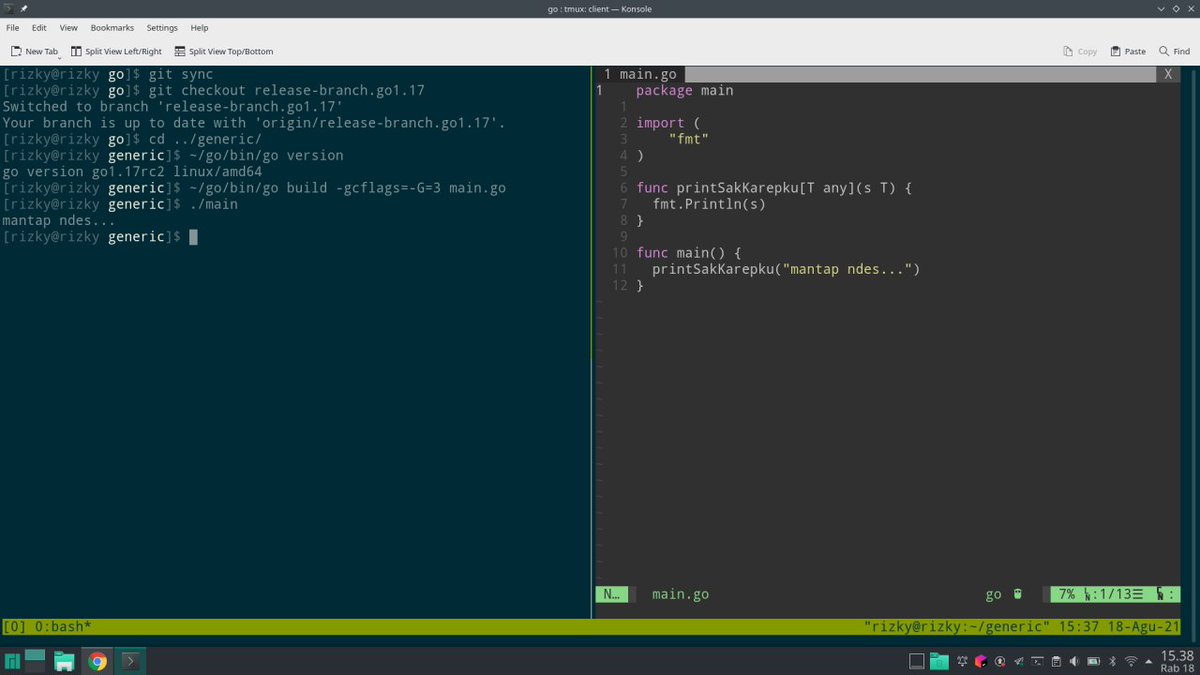Click the software updates tray icon
The width and height of the screenshot is (1200, 675).
pyautogui.click(x=1000, y=661)
